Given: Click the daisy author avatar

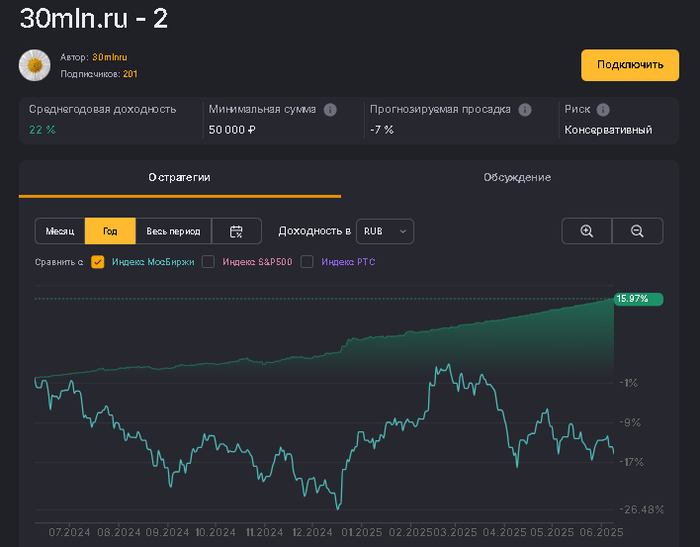Looking at the screenshot, I should pos(35,65).
